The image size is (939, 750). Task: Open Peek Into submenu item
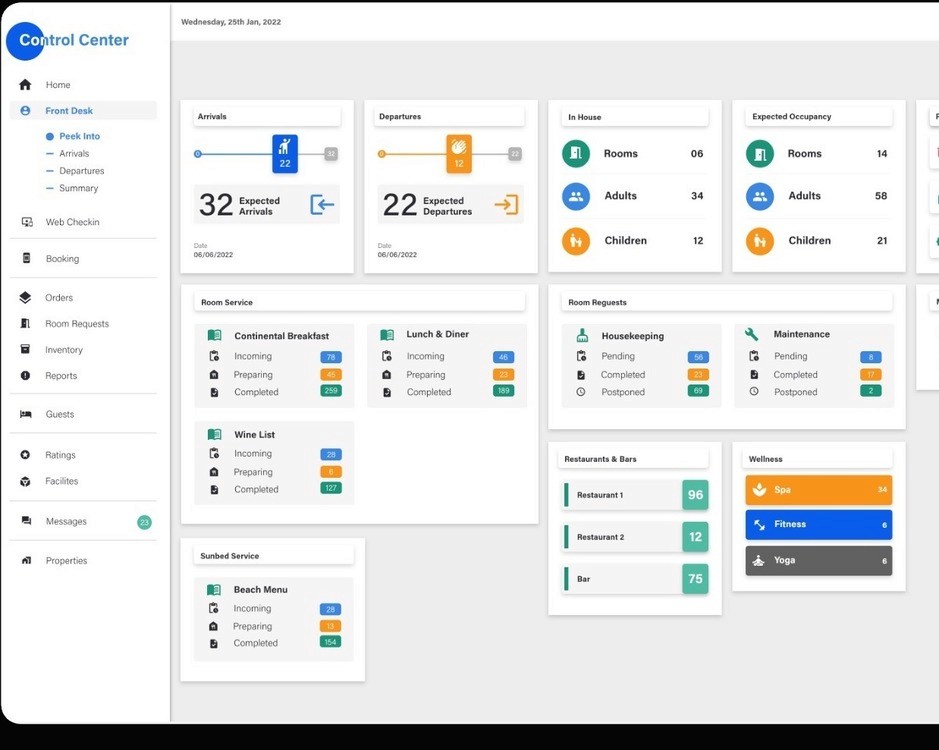pyautogui.click(x=79, y=137)
